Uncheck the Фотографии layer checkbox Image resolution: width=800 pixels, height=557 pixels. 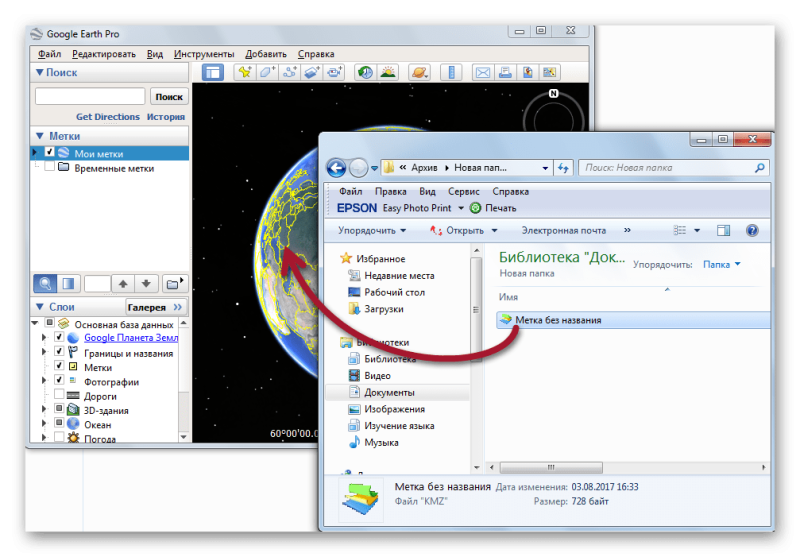pyautogui.click(x=59, y=380)
